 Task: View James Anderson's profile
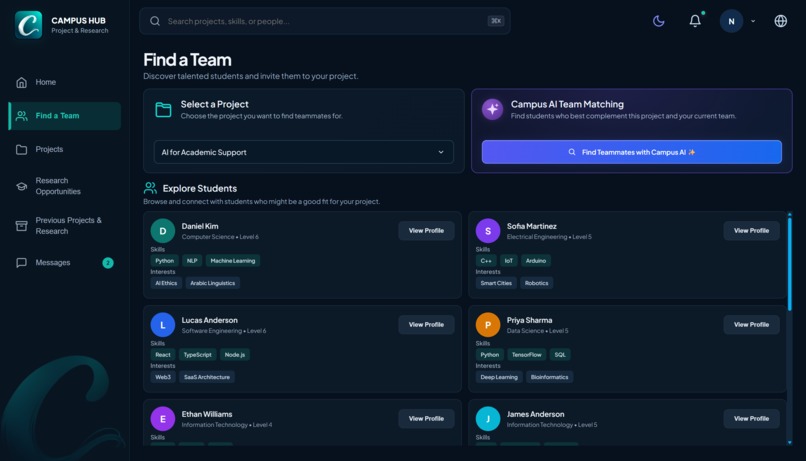(x=751, y=419)
